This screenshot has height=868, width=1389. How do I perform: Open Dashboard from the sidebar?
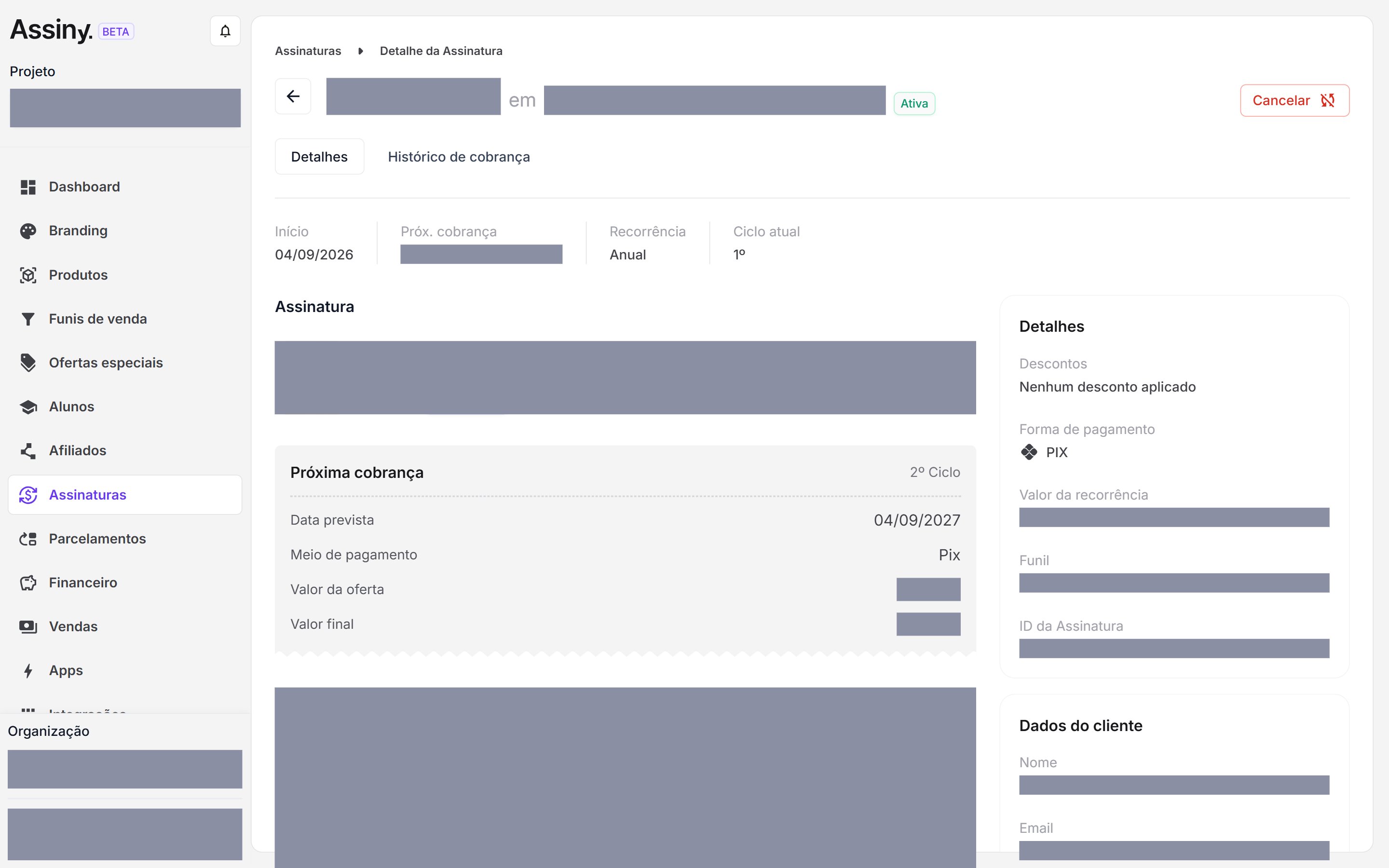pyautogui.click(x=124, y=187)
